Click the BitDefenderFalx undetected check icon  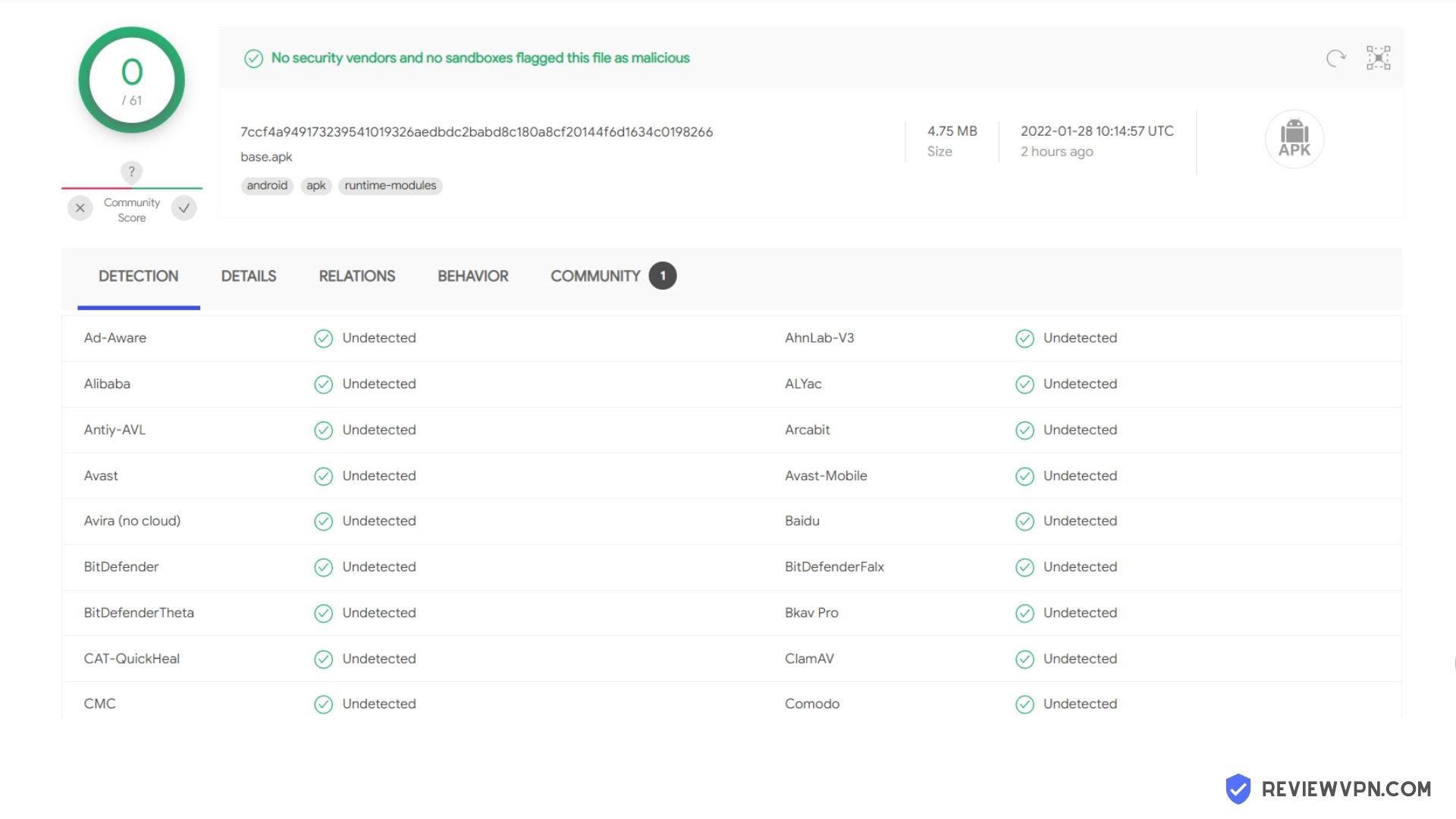pyautogui.click(x=1025, y=567)
